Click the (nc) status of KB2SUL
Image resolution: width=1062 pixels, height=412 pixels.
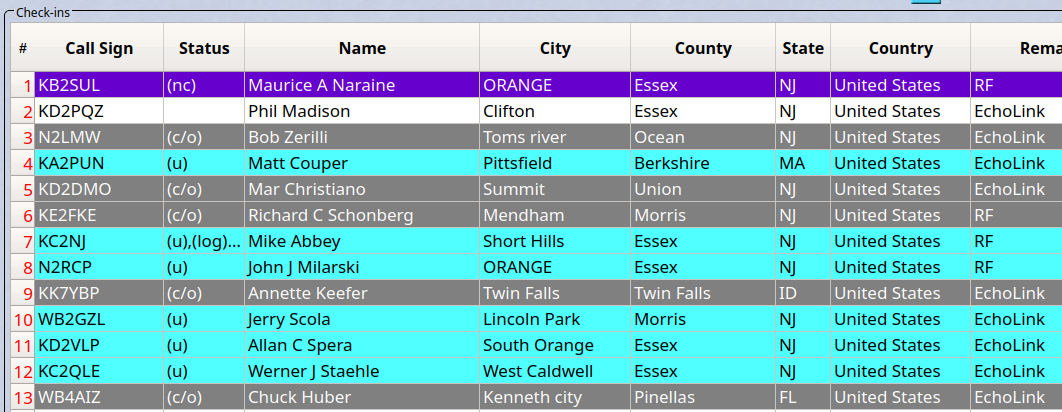coord(204,85)
